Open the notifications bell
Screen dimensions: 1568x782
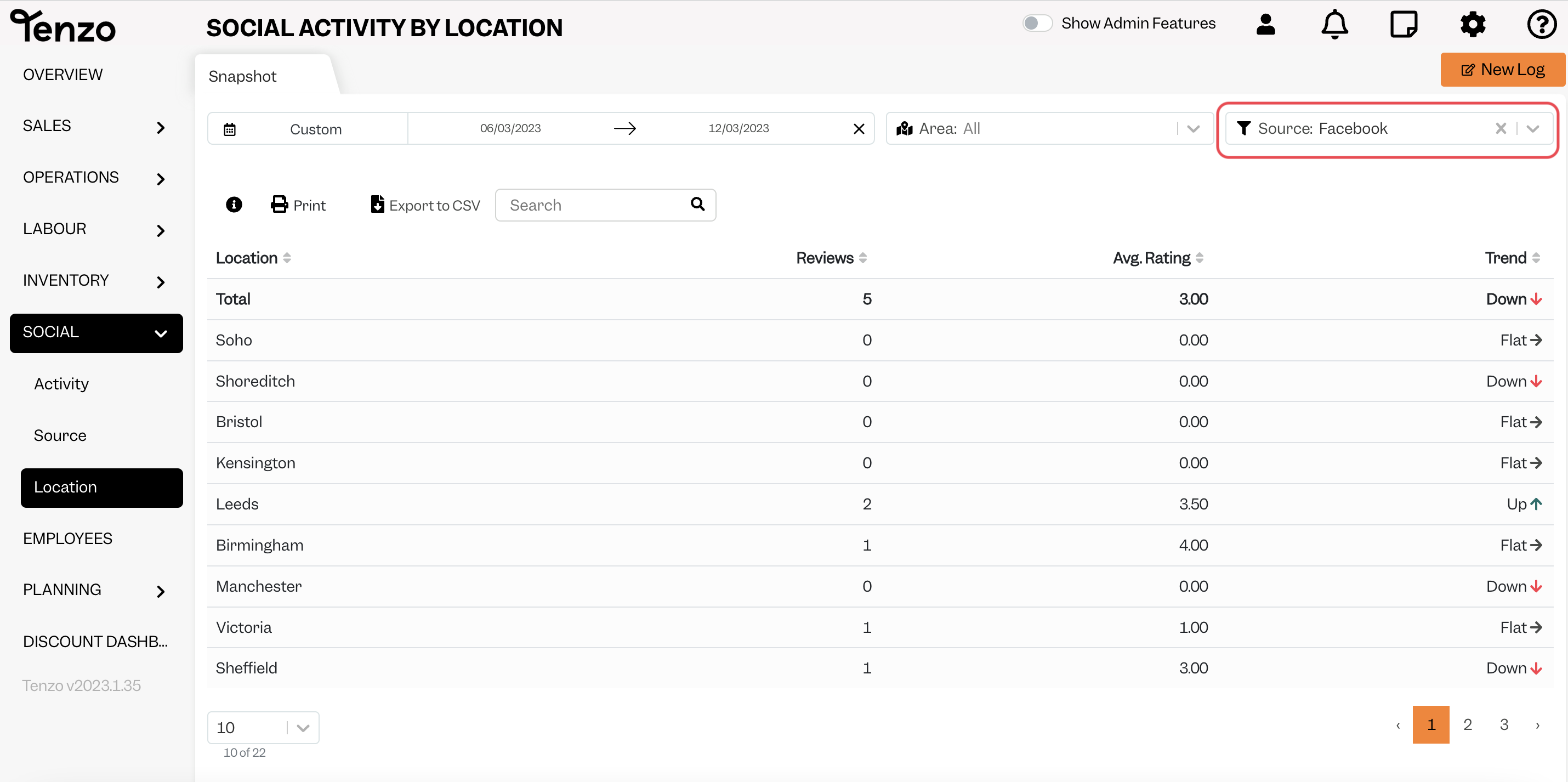point(1334,24)
